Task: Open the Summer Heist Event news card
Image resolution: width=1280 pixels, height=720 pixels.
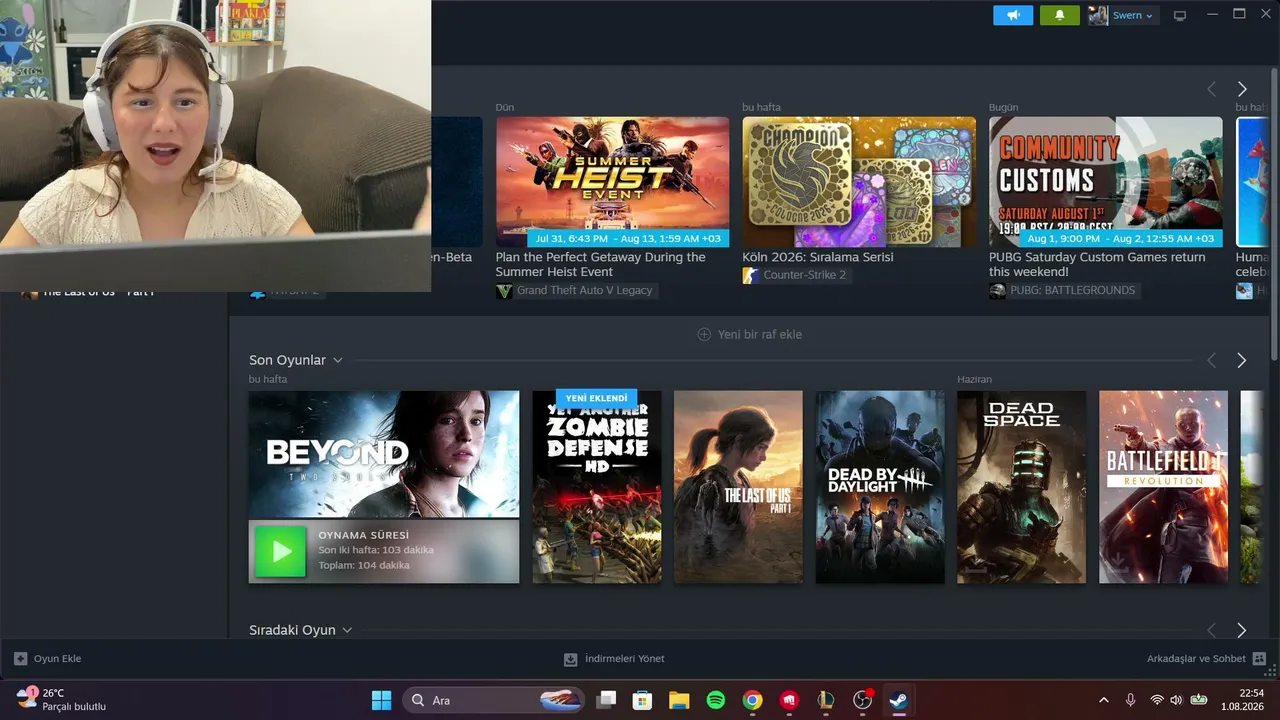Action: point(612,182)
